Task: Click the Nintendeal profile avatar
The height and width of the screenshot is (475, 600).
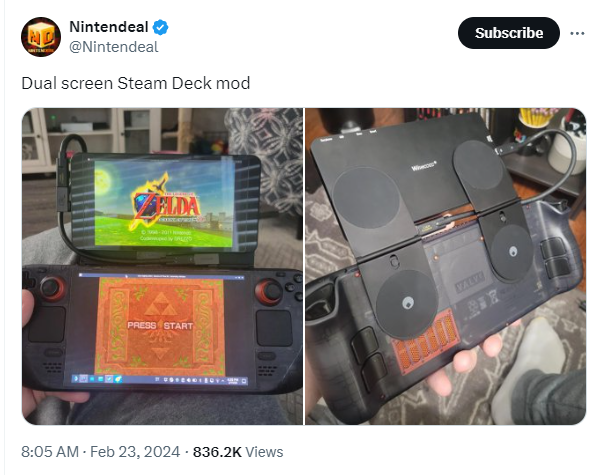Action: [x=41, y=37]
